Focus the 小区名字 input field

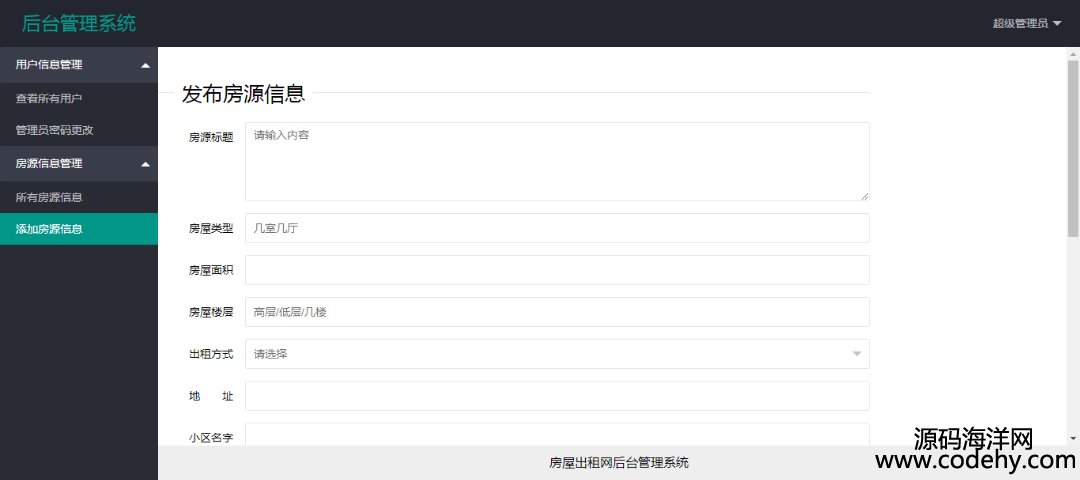point(557,435)
